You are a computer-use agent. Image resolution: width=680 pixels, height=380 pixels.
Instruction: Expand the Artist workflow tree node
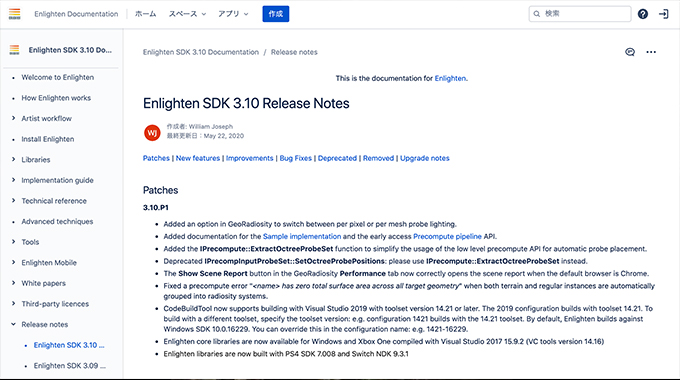13,118
